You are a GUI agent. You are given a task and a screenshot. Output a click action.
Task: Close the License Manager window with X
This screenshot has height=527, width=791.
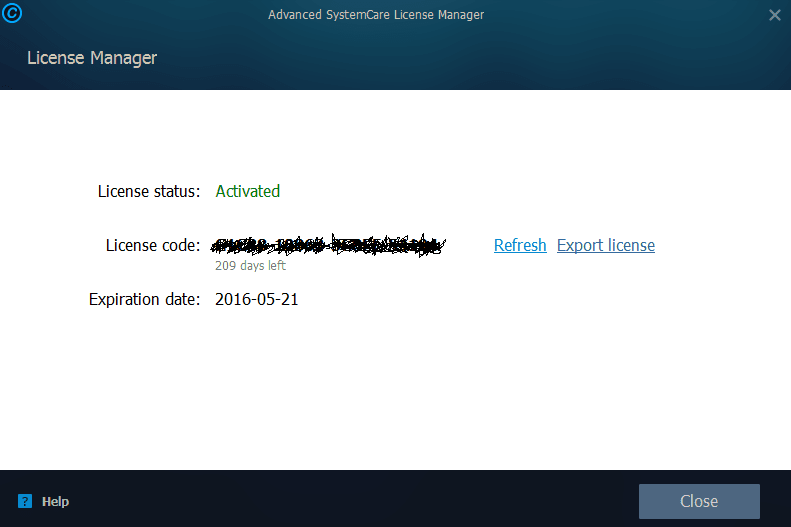pos(775,15)
